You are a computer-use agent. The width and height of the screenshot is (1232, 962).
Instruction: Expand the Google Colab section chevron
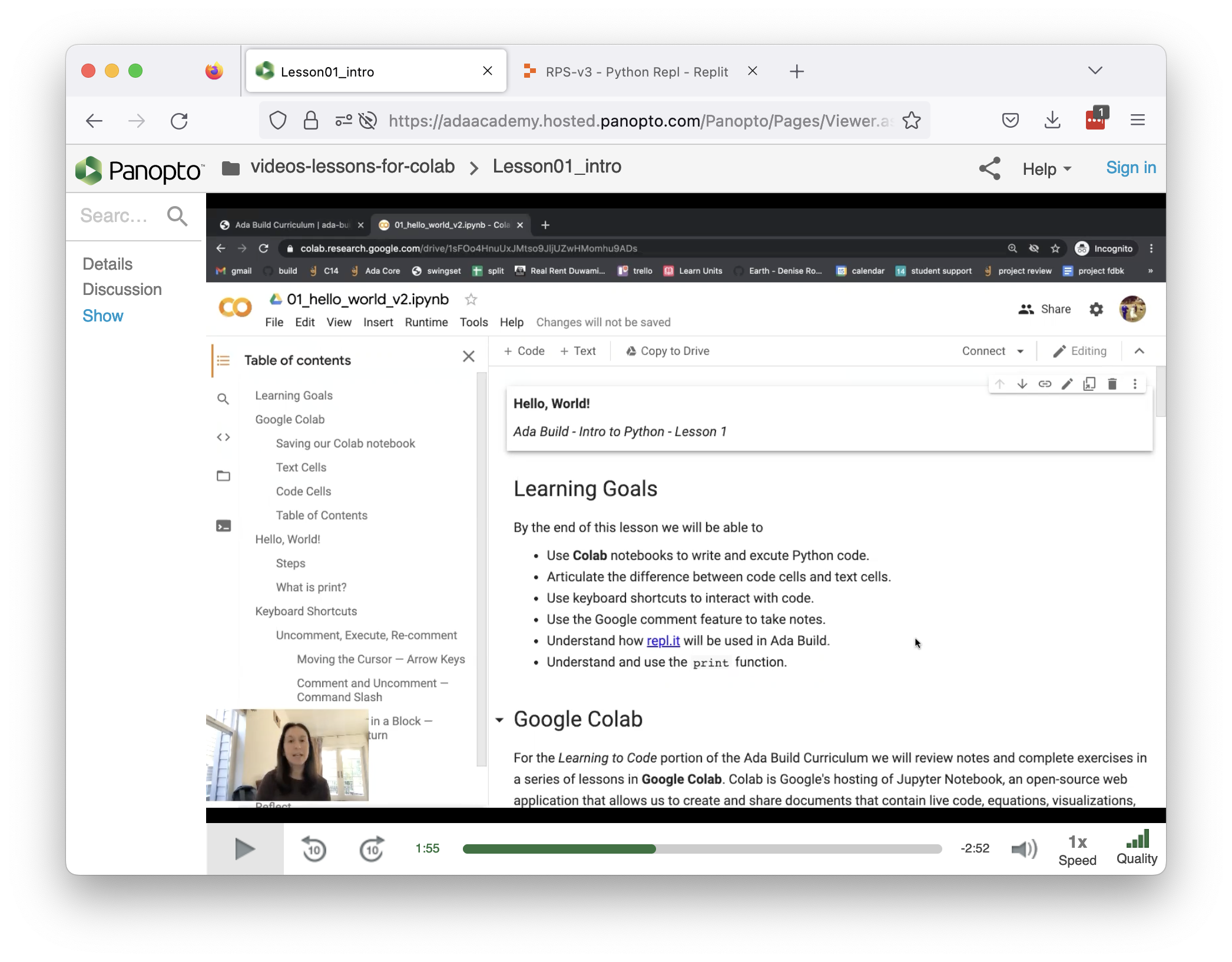coord(500,719)
